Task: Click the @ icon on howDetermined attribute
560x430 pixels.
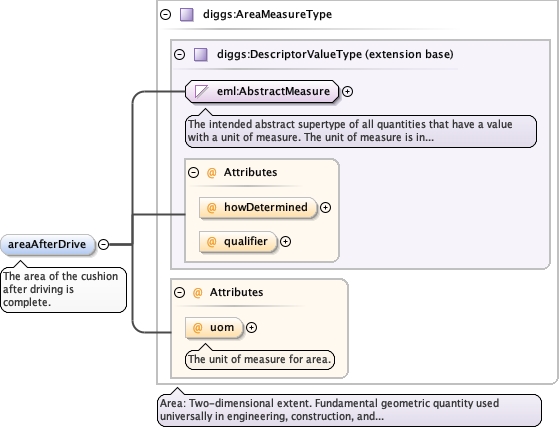Action: pos(211,208)
